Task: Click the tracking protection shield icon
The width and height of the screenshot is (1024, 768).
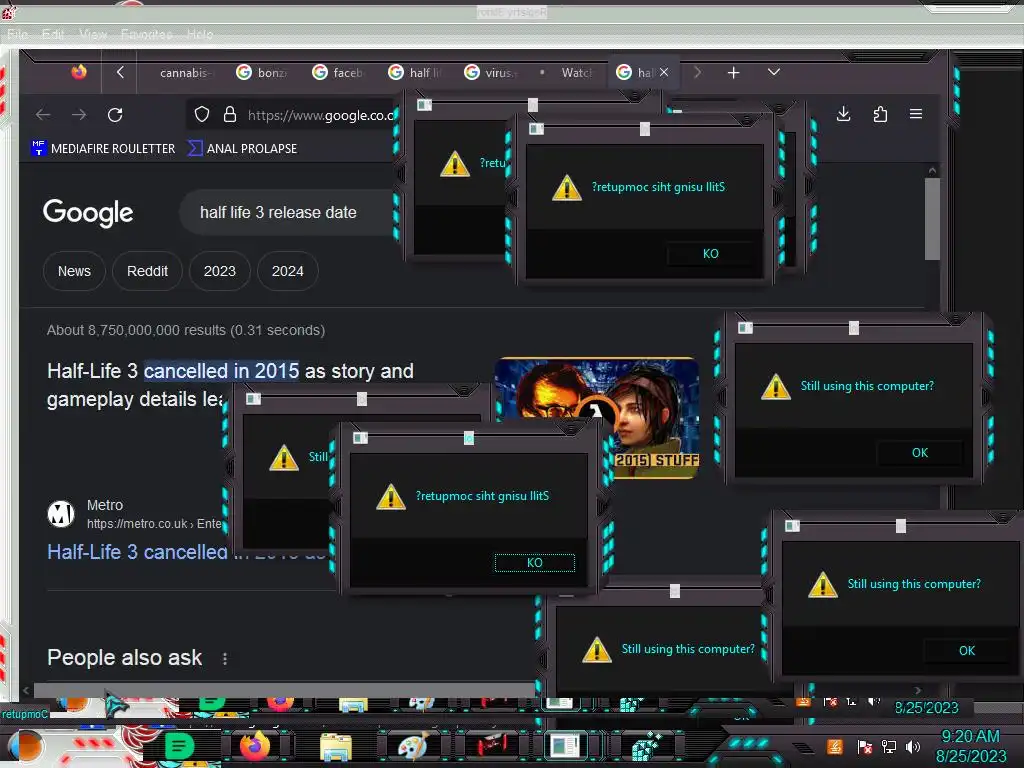Action: point(202,115)
